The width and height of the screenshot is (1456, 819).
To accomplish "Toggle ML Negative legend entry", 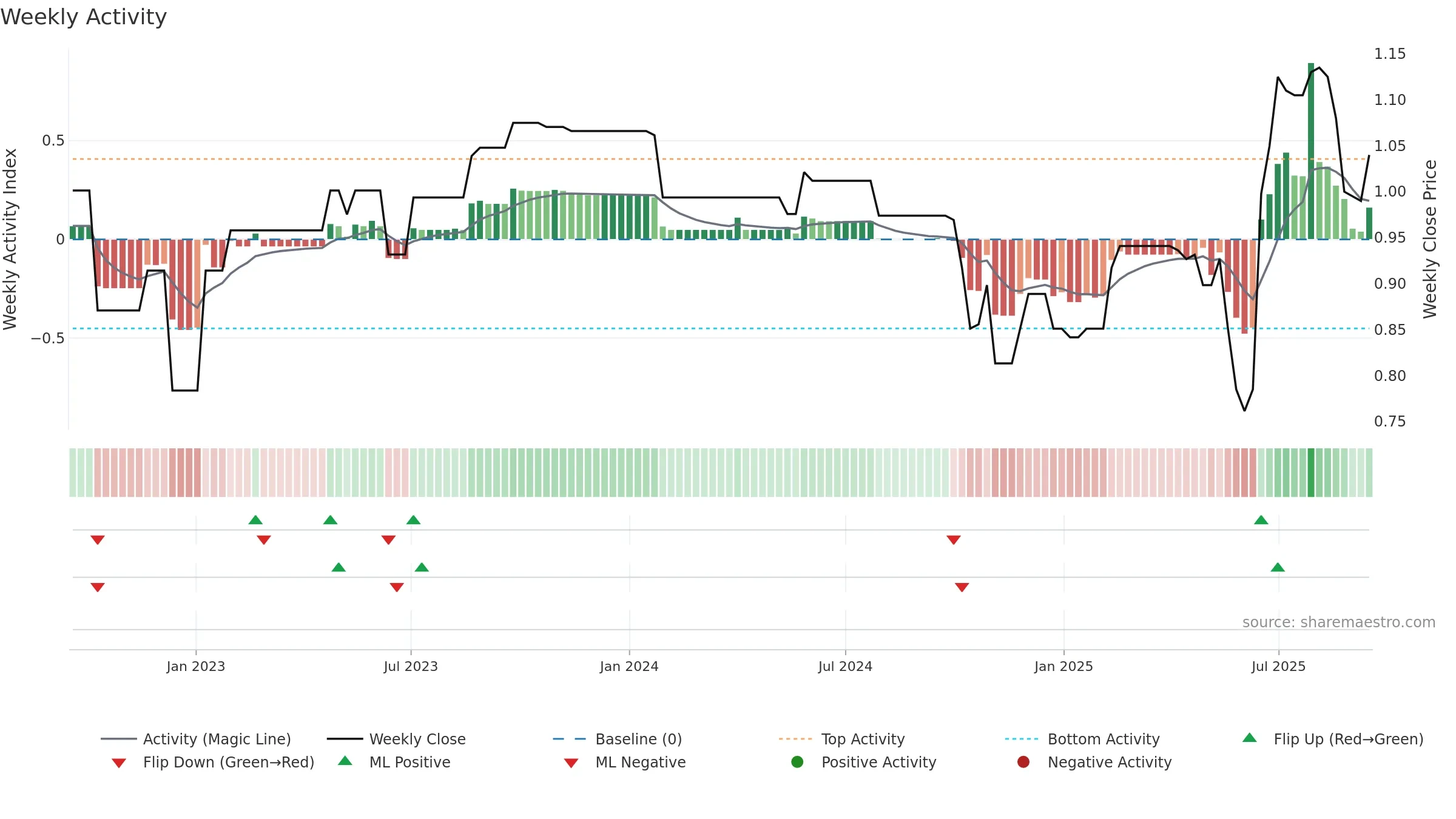I will click(624, 762).
